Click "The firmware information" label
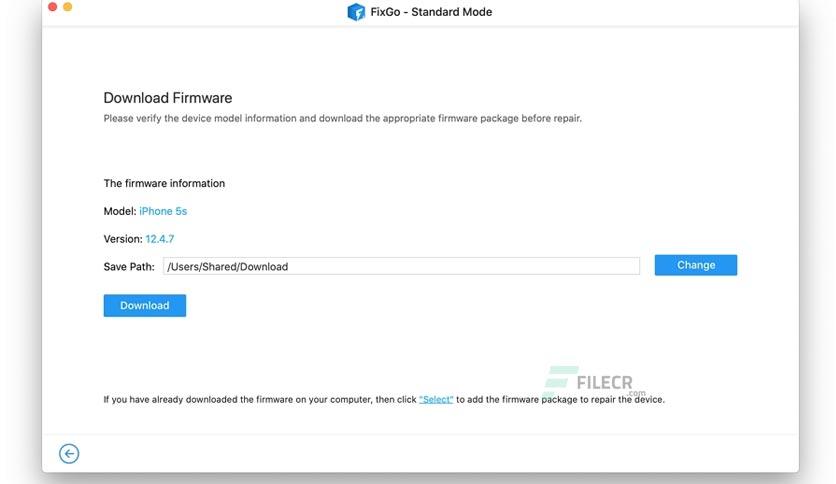This screenshot has width=836, height=484. [164, 183]
